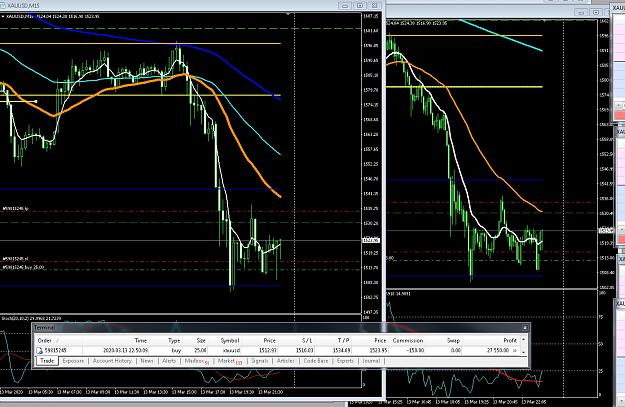Minimize the second XAUUSD chart window
The height and width of the screenshot is (407, 625).
coord(581,13)
